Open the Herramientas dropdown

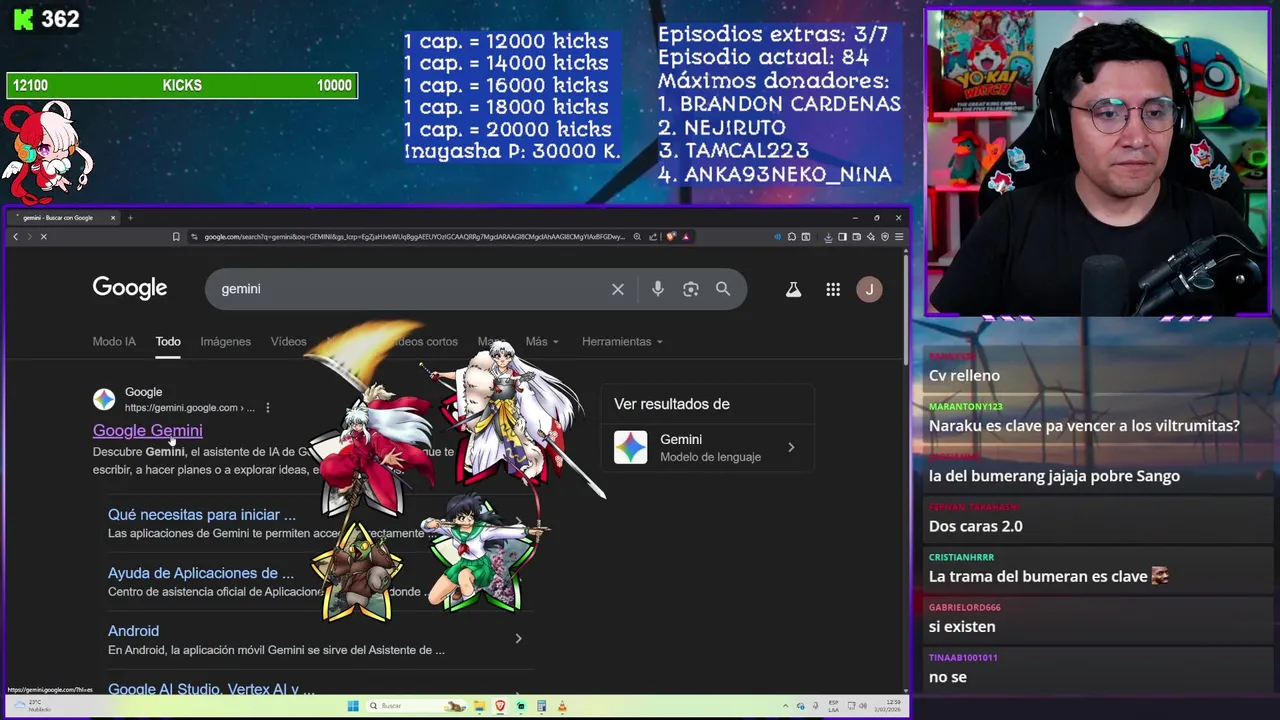coord(622,342)
